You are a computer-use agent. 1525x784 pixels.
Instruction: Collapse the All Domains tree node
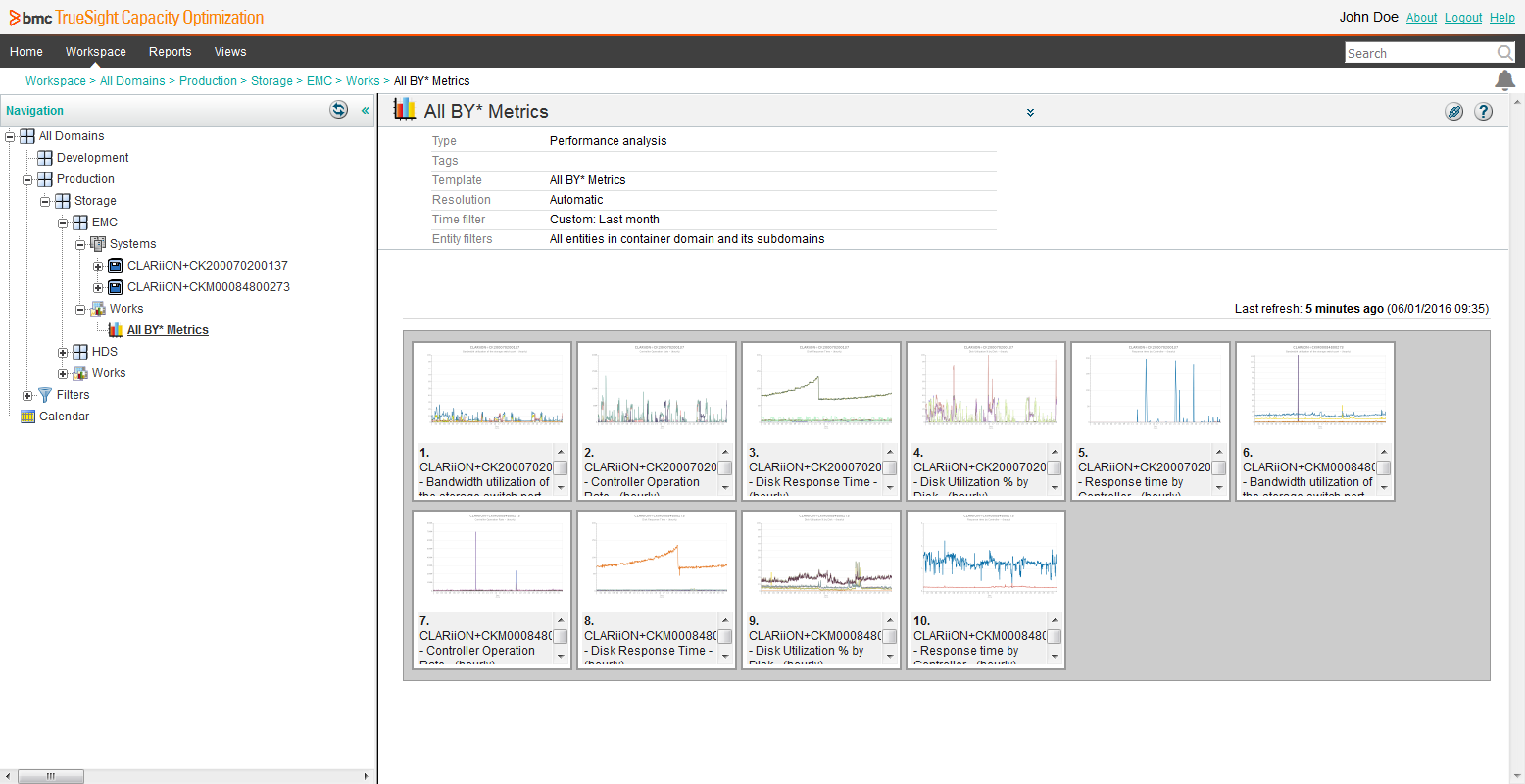pos(10,136)
